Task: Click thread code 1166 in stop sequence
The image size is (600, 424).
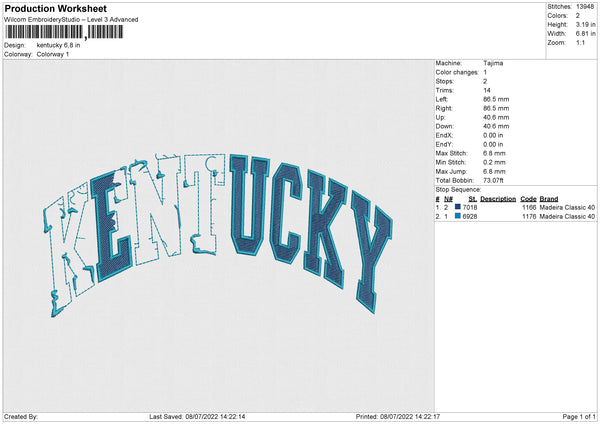Action: 529,207
